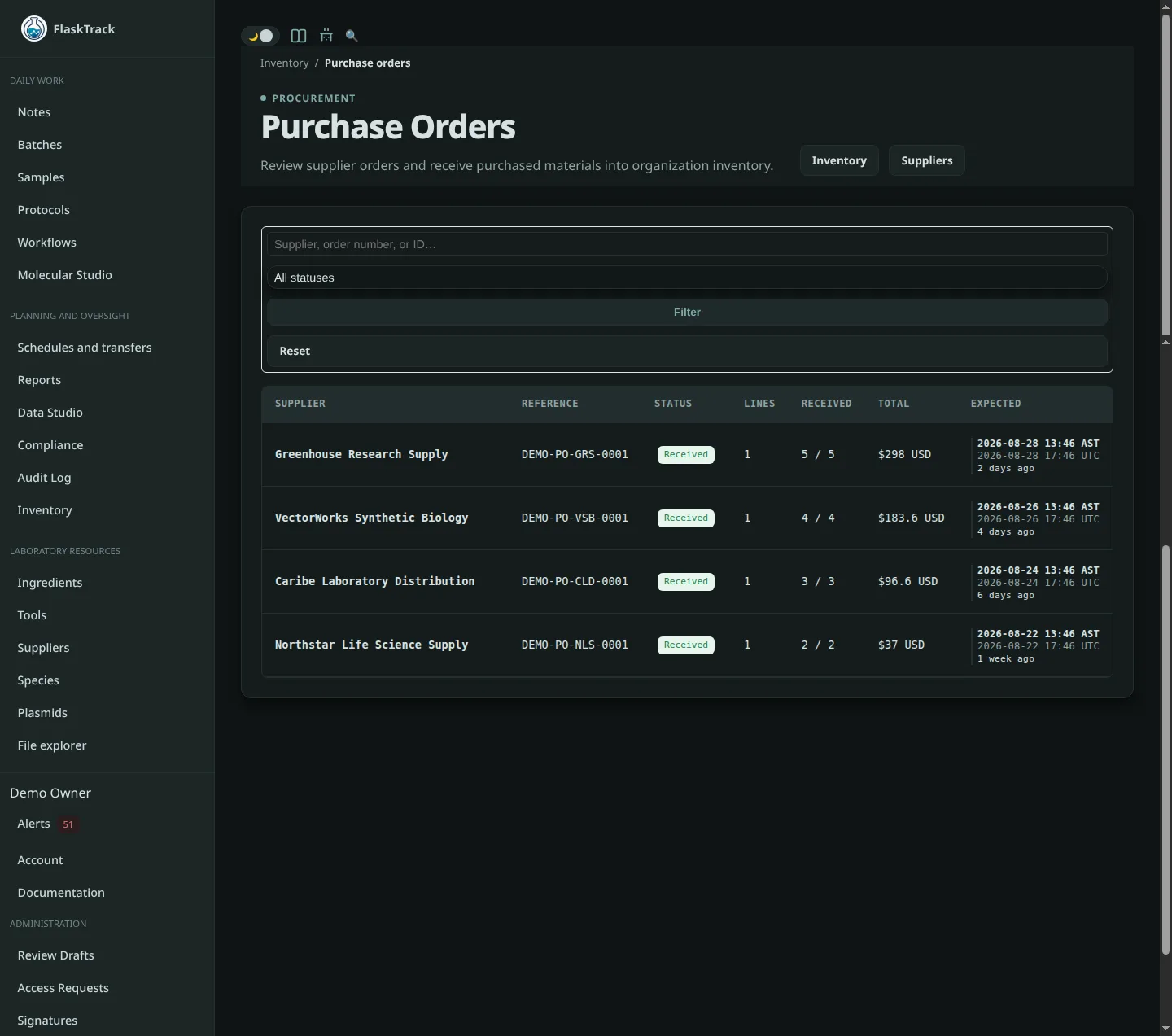The width and height of the screenshot is (1172, 1036).
Task: Click the split panel layout icon
Action: (299, 36)
